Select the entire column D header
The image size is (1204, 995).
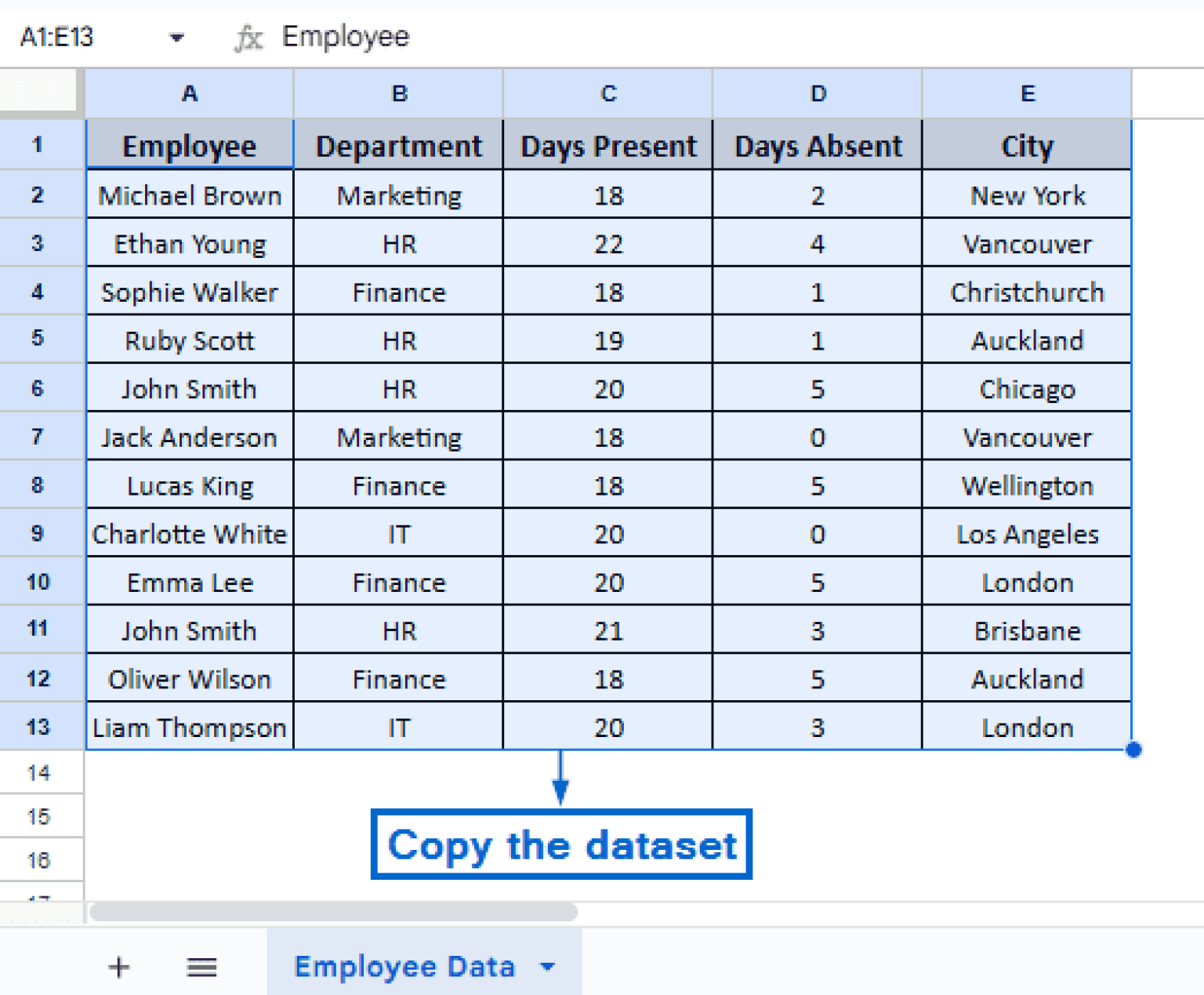click(x=818, y=93)
